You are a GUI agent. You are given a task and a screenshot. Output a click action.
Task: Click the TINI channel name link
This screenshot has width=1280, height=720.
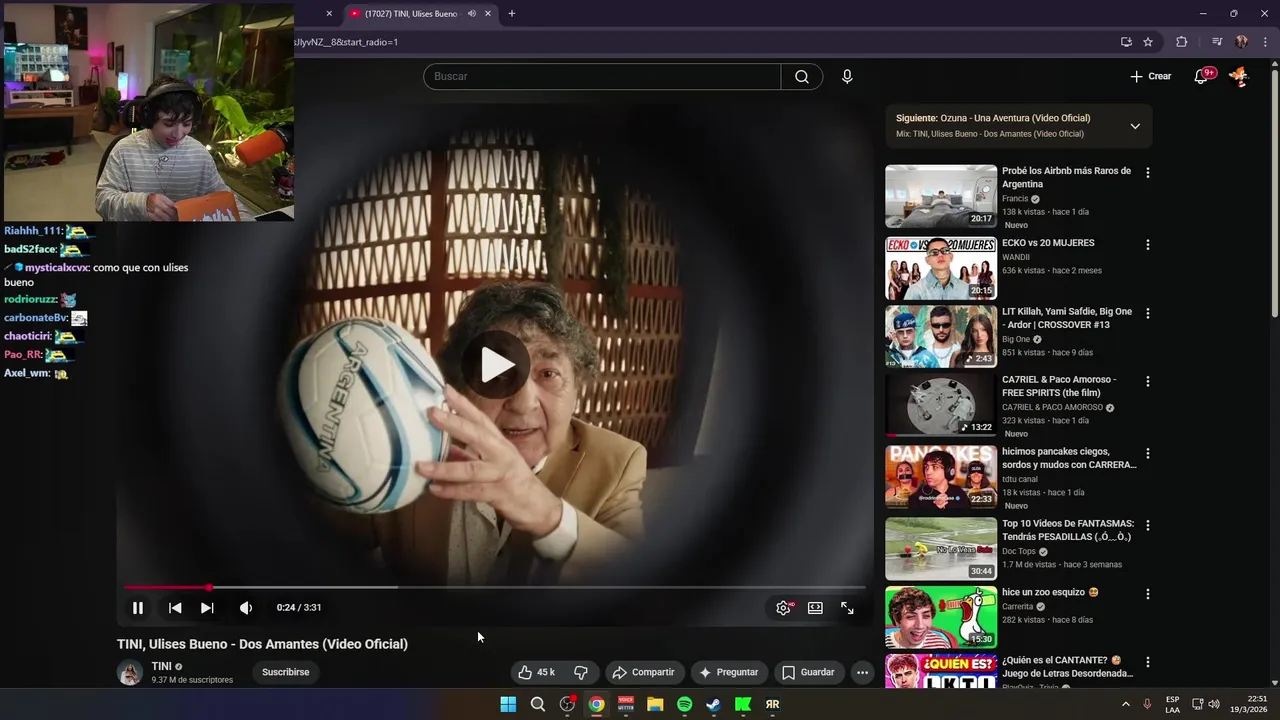click(161, 666)
